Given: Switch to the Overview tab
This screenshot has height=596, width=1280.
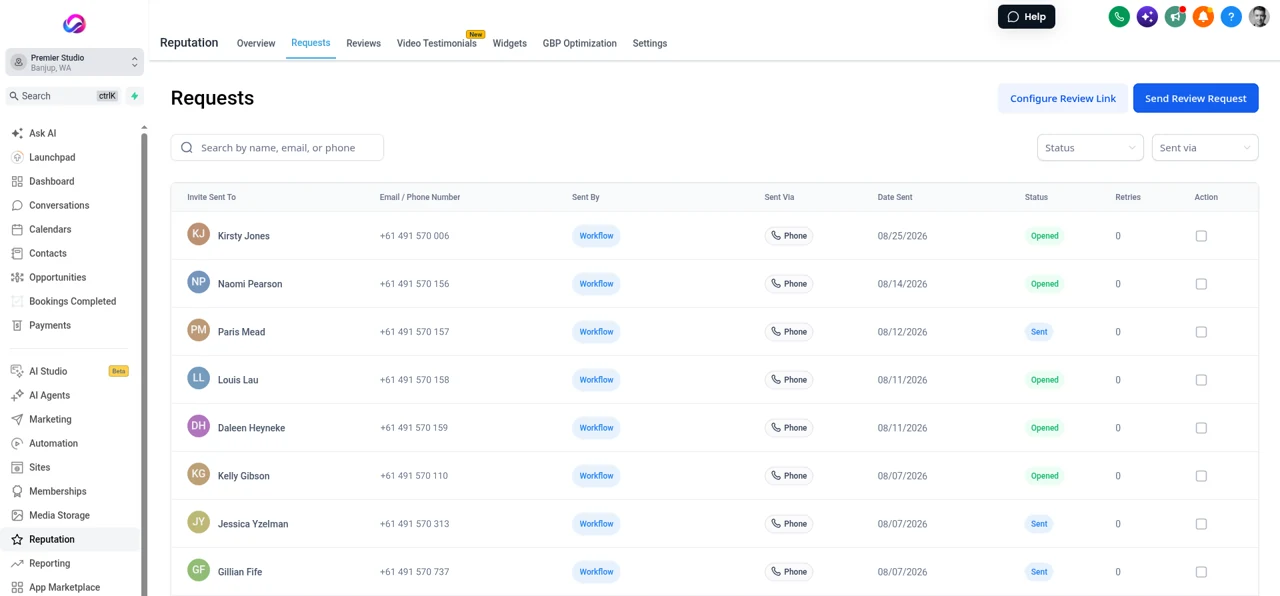Looking at the screenshot, I should pos(256,43).
